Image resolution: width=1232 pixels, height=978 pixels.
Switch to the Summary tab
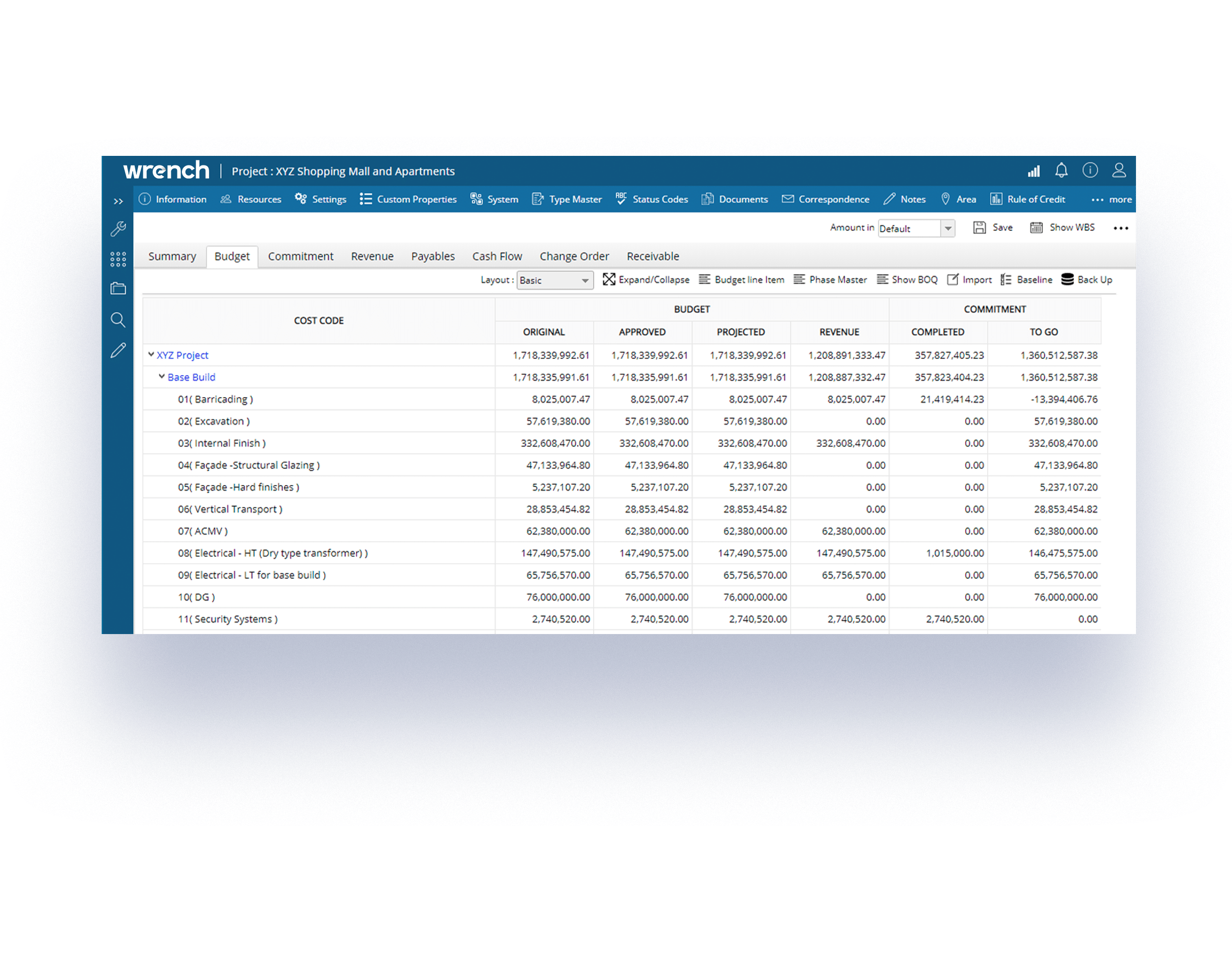[x=172, y=256]
